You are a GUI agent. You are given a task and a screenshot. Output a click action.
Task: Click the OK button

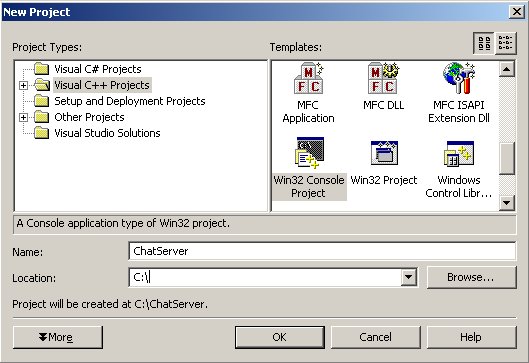coord(280,337)
